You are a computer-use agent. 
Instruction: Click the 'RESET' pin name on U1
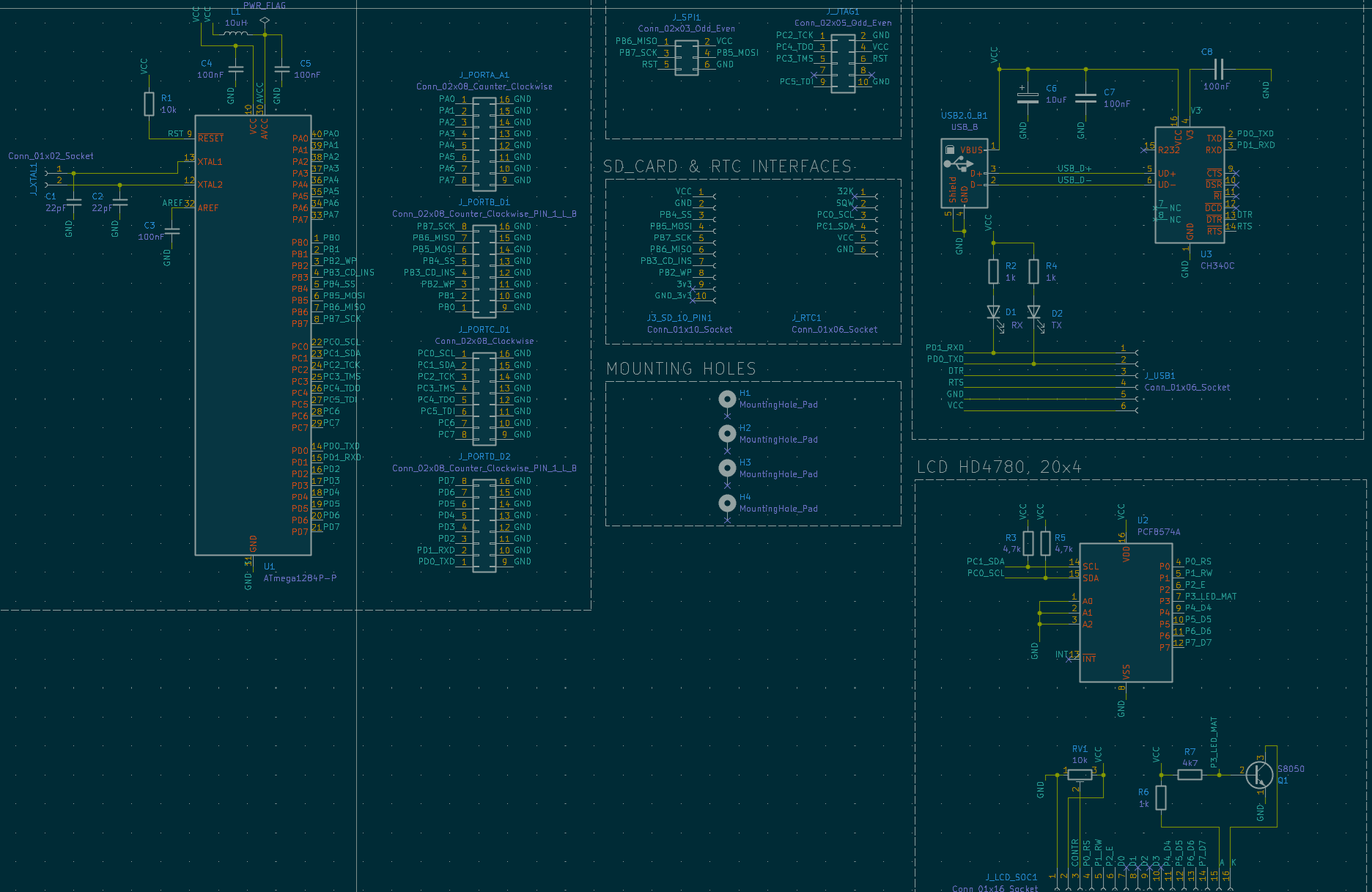pyautogui.click(x=211, y=139)
